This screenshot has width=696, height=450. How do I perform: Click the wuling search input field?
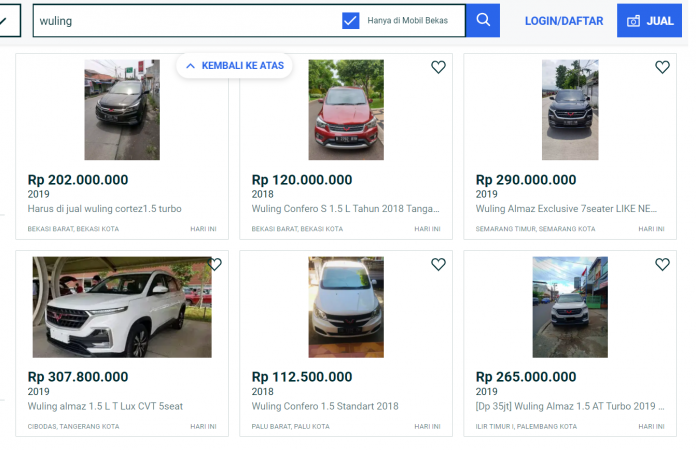(x=186, y=20)
